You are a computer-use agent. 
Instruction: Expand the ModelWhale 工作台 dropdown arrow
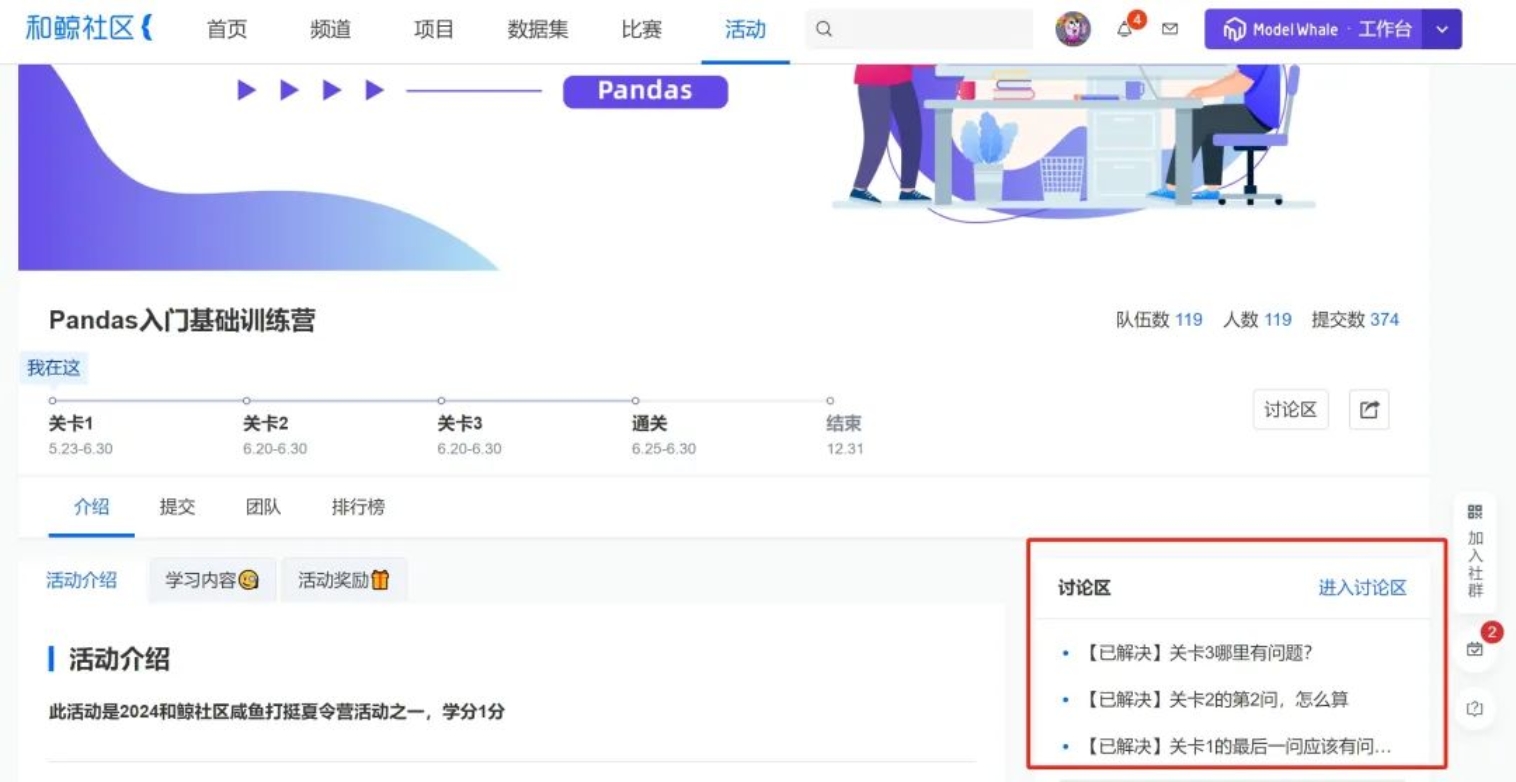[1442, 30]
